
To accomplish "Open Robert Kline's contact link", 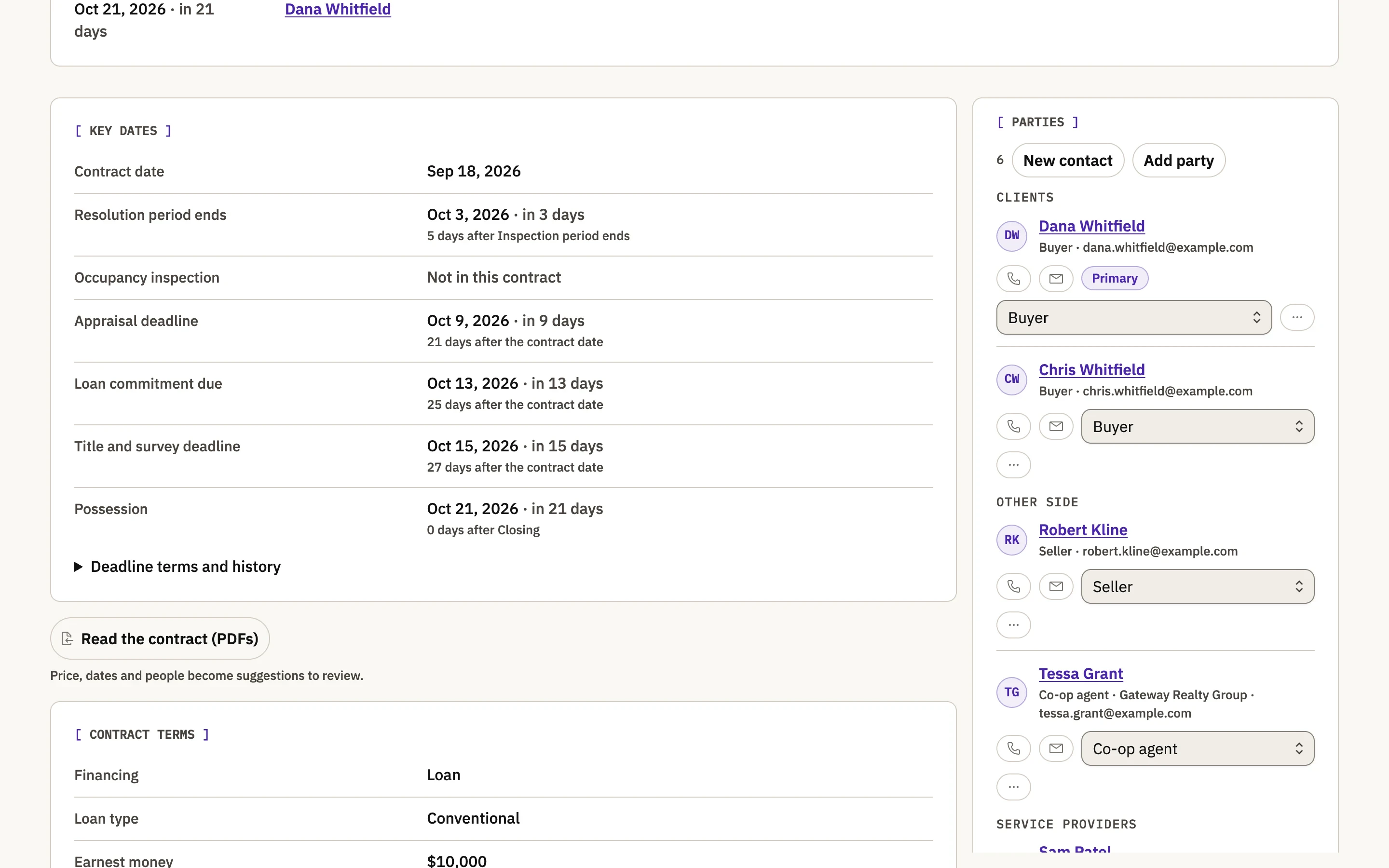I will (1082, 530).
